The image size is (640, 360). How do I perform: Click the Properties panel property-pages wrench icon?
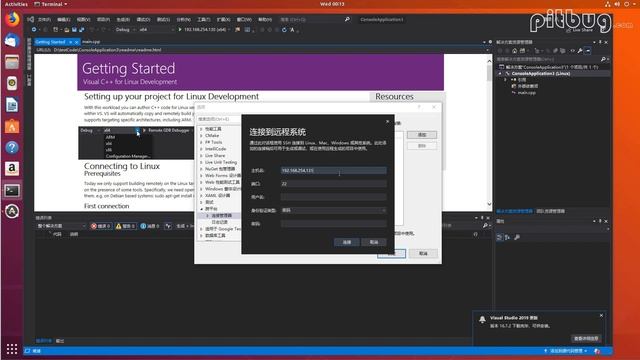(x=517, y=237)
